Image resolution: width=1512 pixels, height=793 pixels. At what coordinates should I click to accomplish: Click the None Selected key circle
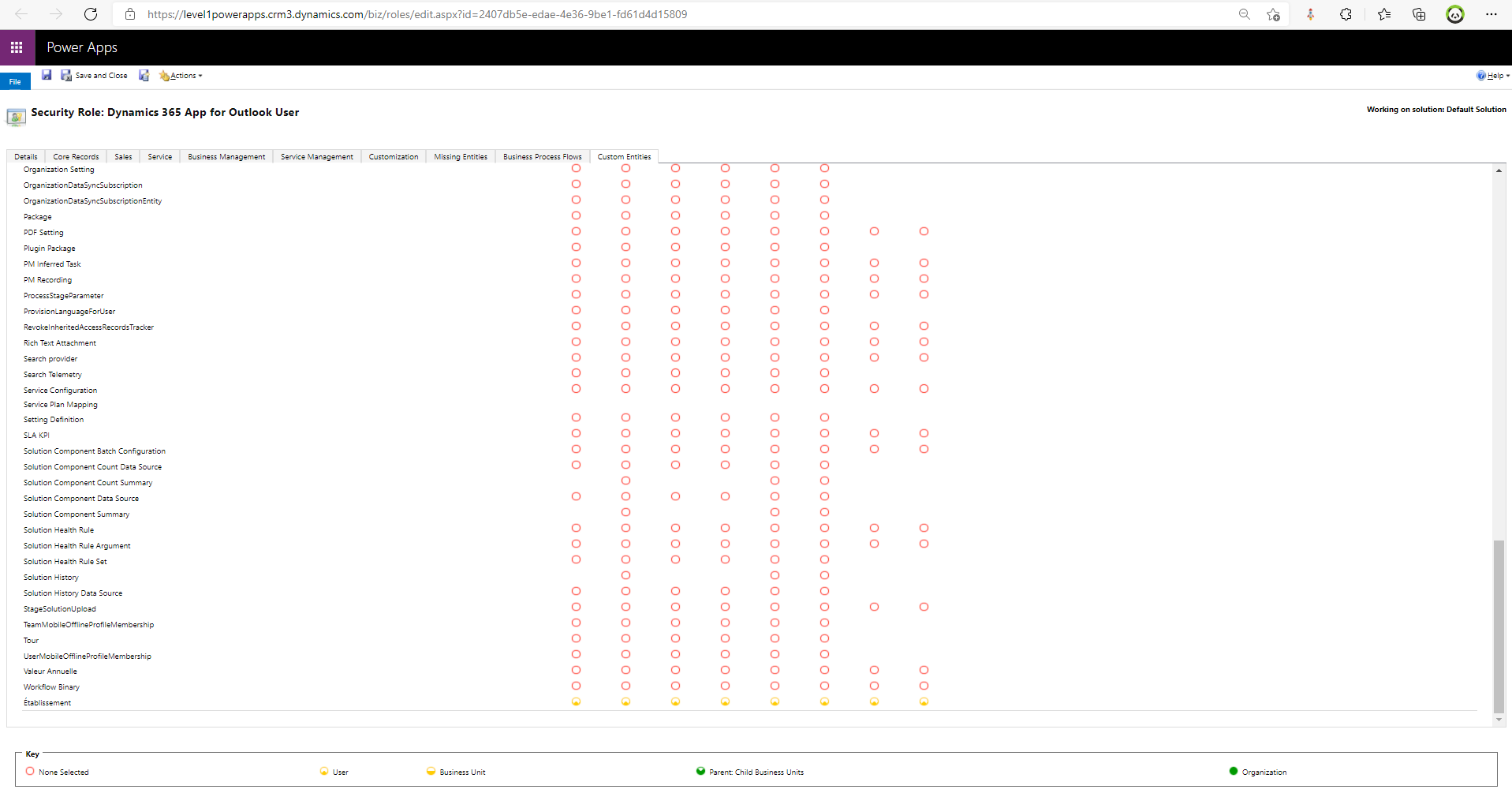click(x=30, y=771)
